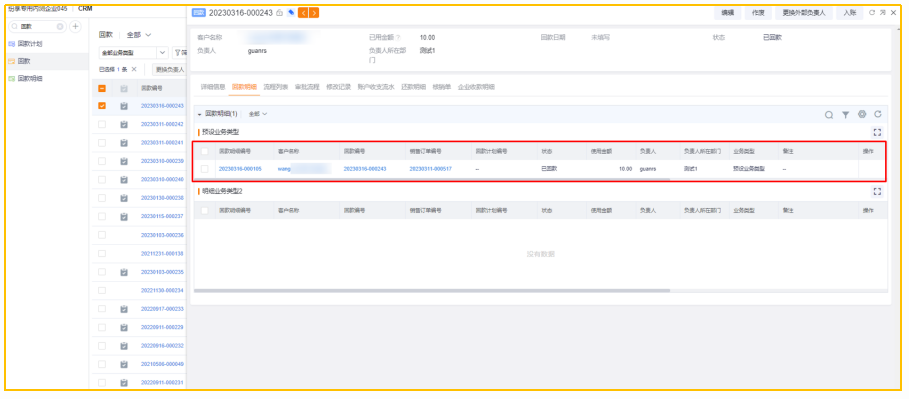This screenshot has width=909, height=399.
Task: Switch to the 审批流程 tab
Action: click(307, 87)
